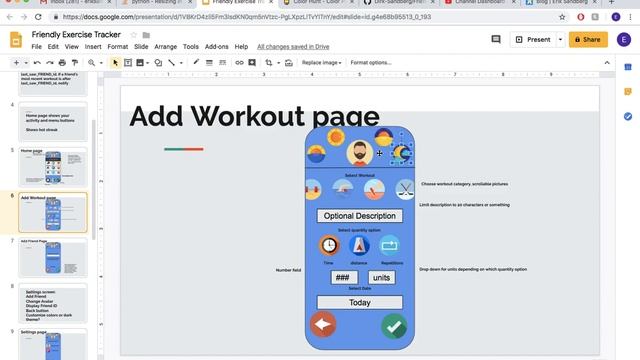Open the line type dropdown arrow
Viewport: 640px width, 360px height.
[181, 63]
